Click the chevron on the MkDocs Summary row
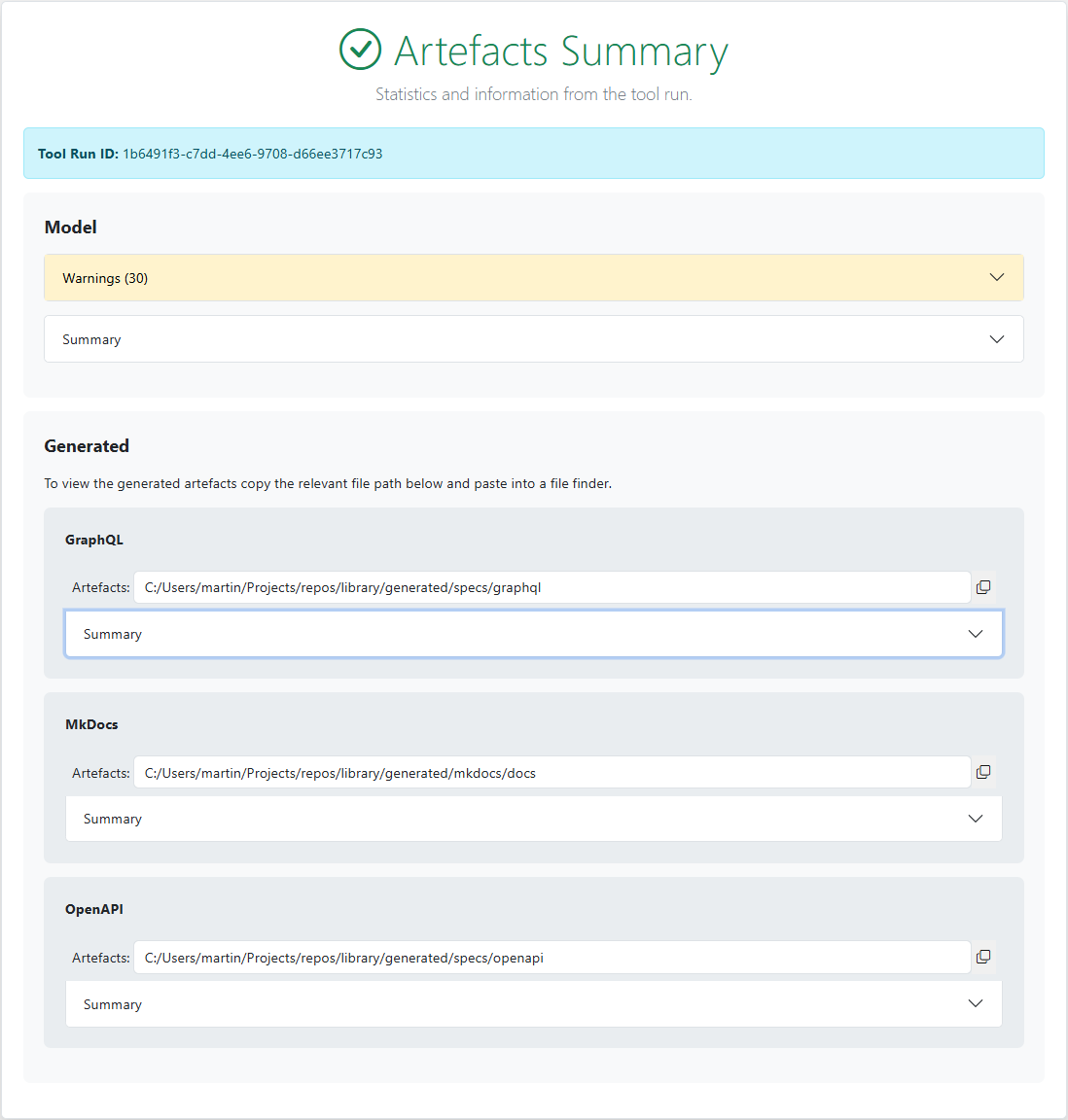Screen dimensions: 1068x1120 click(x=976, y=819)
